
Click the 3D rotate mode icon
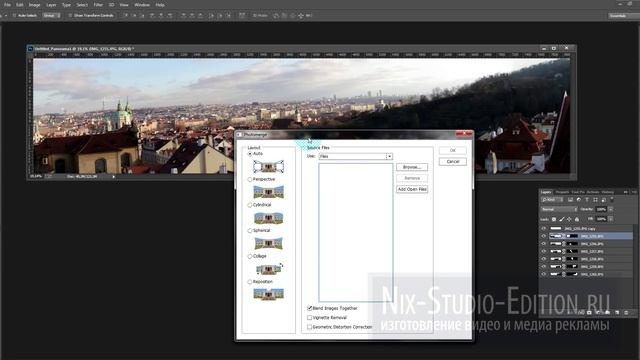(x=276, y=16)
